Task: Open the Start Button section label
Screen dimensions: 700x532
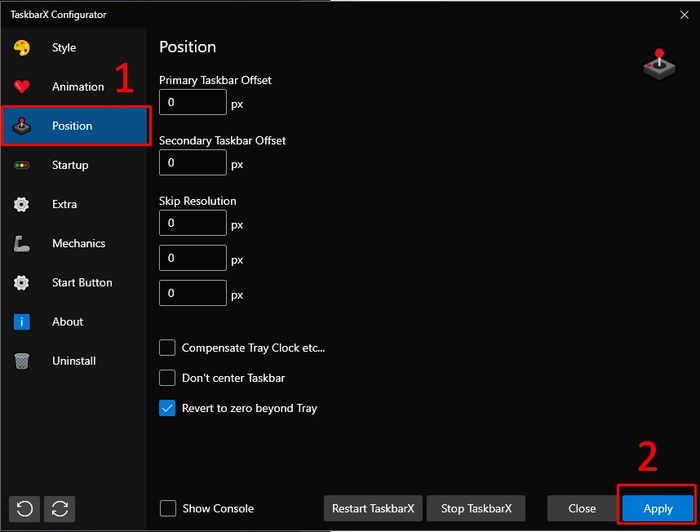Action: 82,283
